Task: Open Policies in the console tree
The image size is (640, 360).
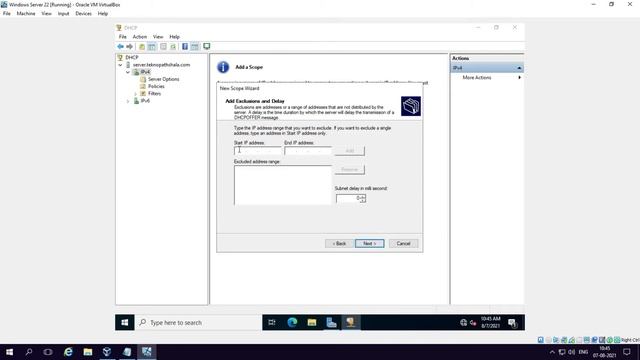Action: (x=156, y=87)
